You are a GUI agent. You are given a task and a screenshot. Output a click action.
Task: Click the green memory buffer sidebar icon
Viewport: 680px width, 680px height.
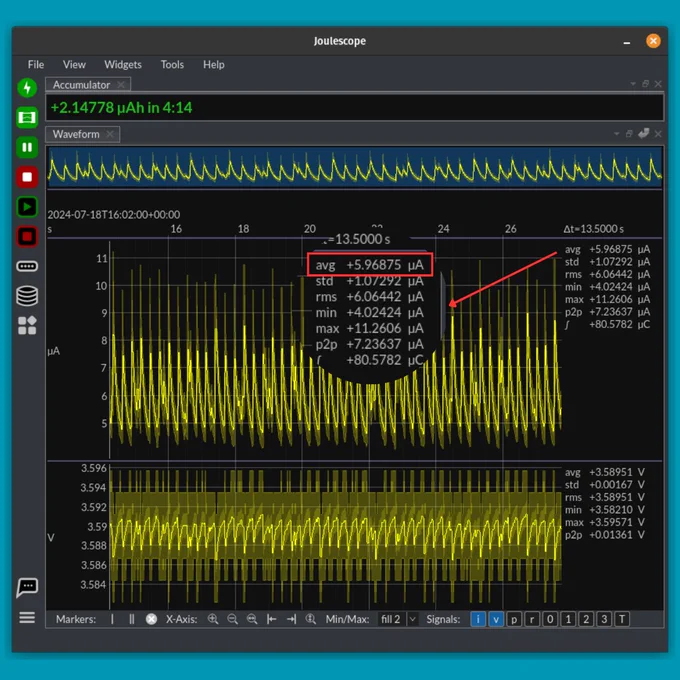click(27, 118)
